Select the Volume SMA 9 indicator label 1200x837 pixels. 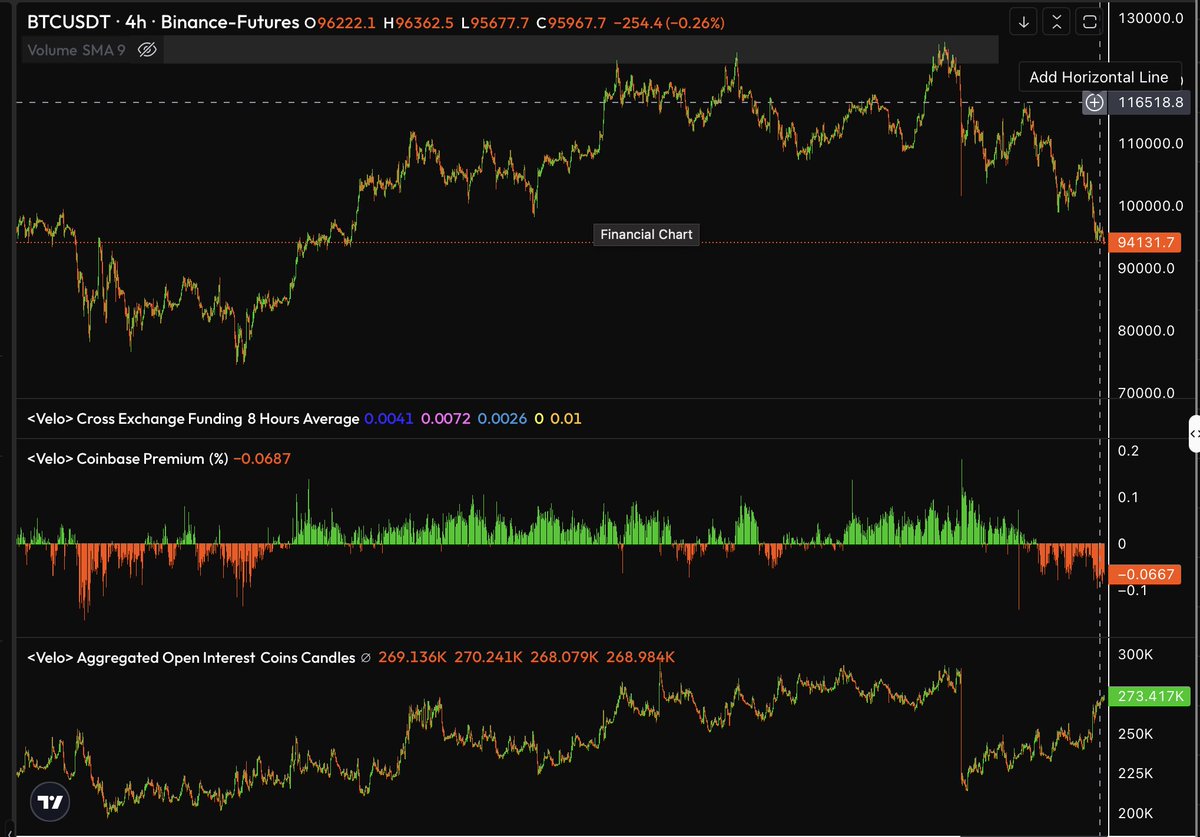coord(76,49)
